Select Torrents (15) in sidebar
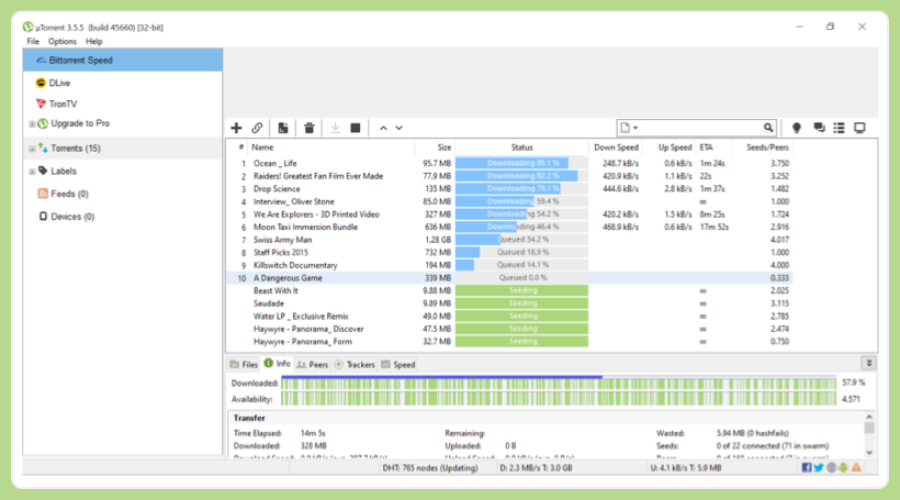 (x=75, y=148)
